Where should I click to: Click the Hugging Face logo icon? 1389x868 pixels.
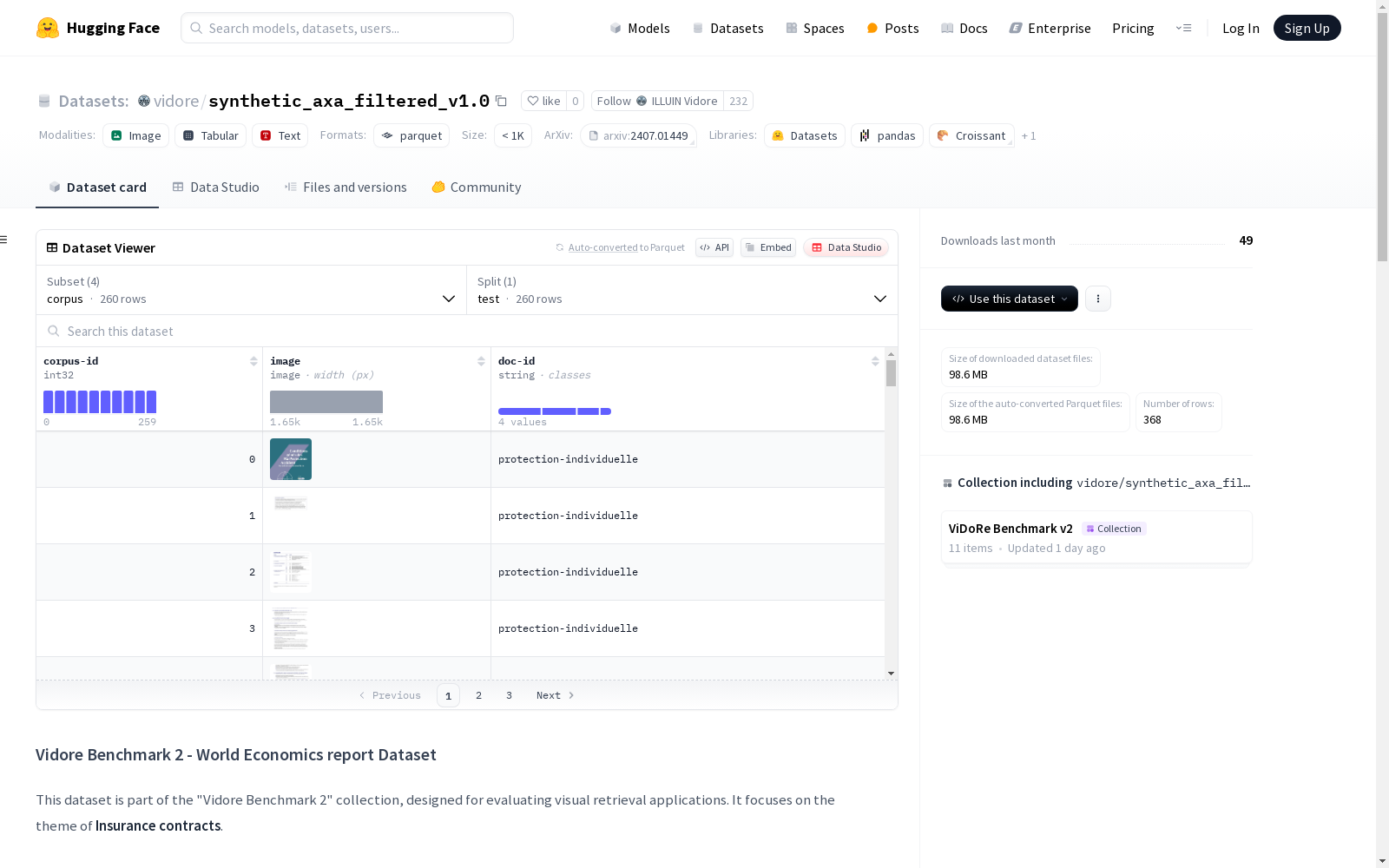click(48, 28)
